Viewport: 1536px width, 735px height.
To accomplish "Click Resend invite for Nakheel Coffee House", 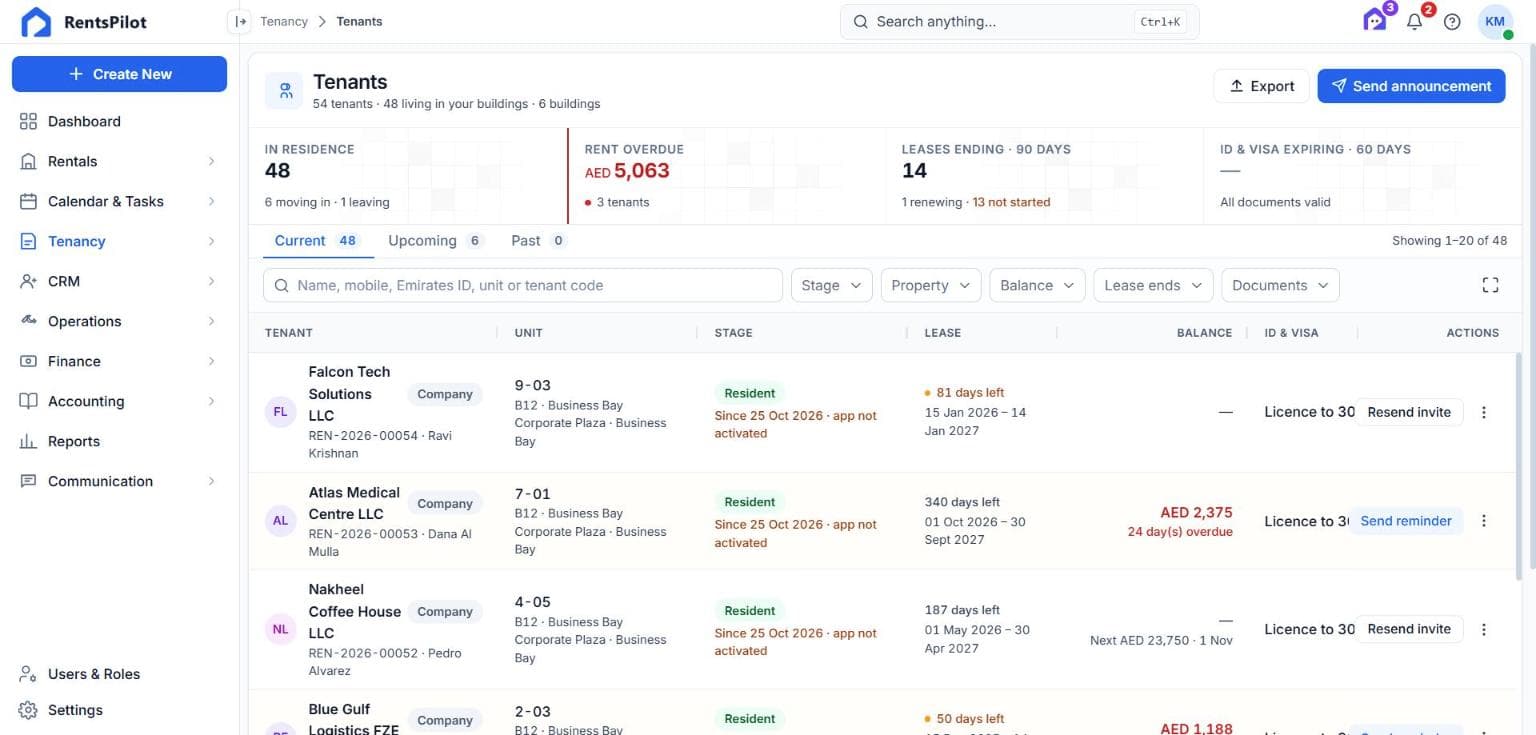I will click(1409, 629).
